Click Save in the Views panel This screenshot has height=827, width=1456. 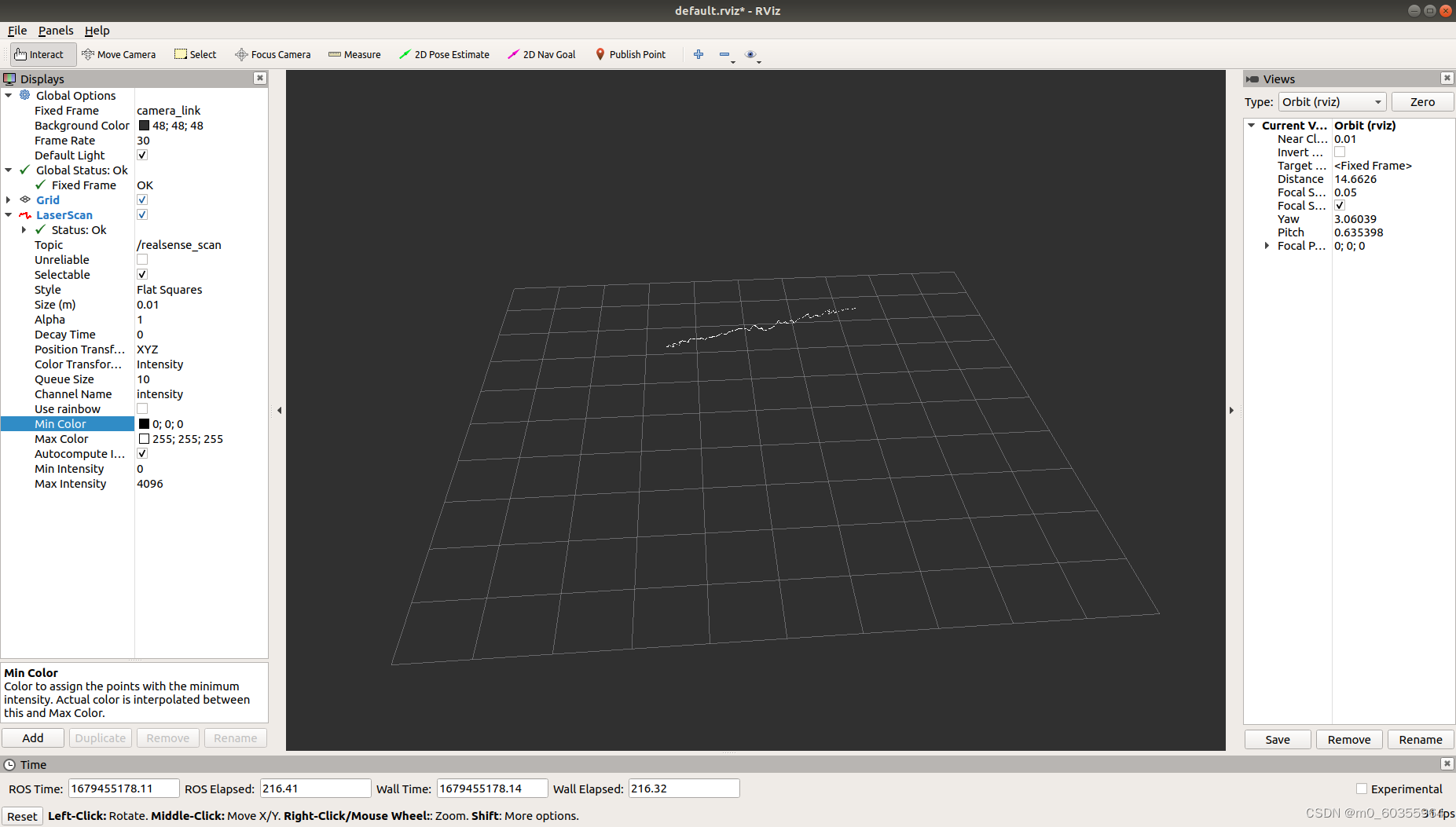[1278, 739]
